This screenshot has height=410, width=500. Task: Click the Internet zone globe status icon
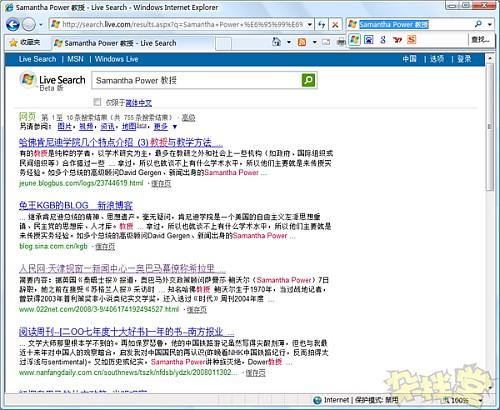click(x=317, y=400)
